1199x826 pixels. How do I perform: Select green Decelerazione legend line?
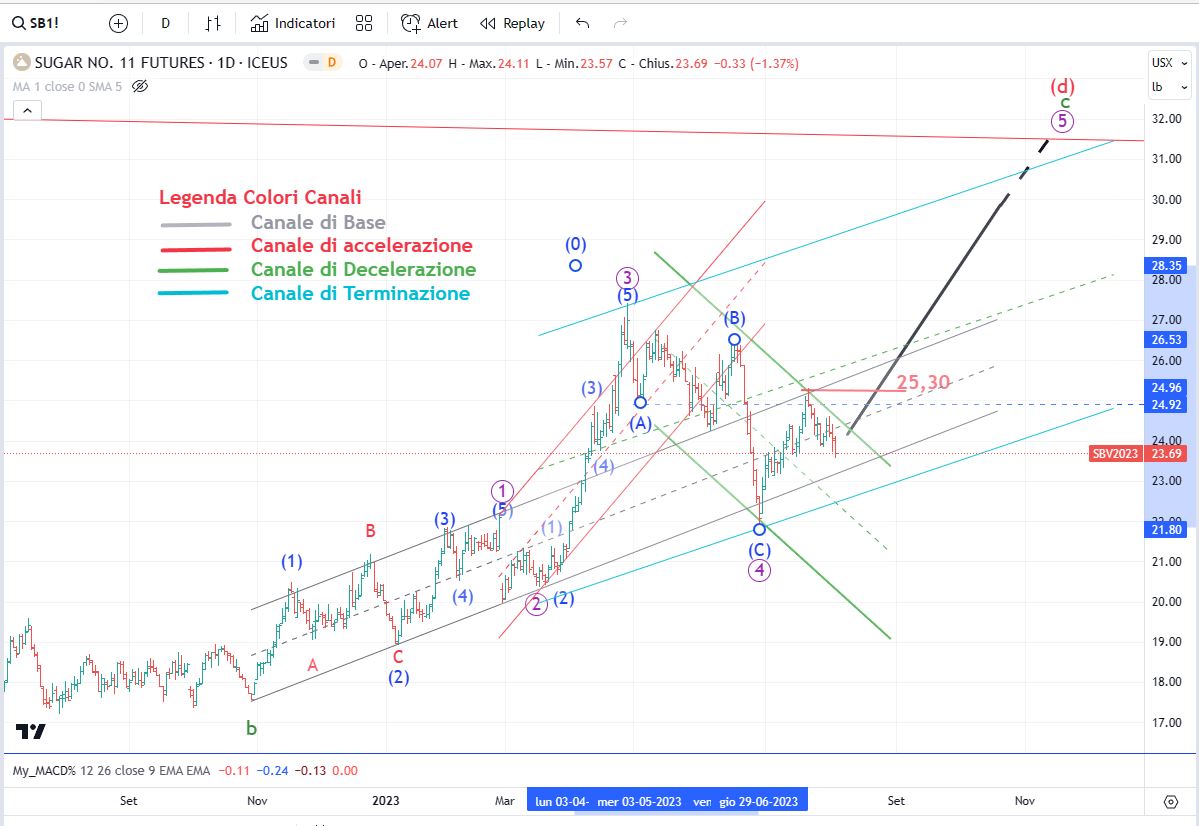(x=193, y=271)
